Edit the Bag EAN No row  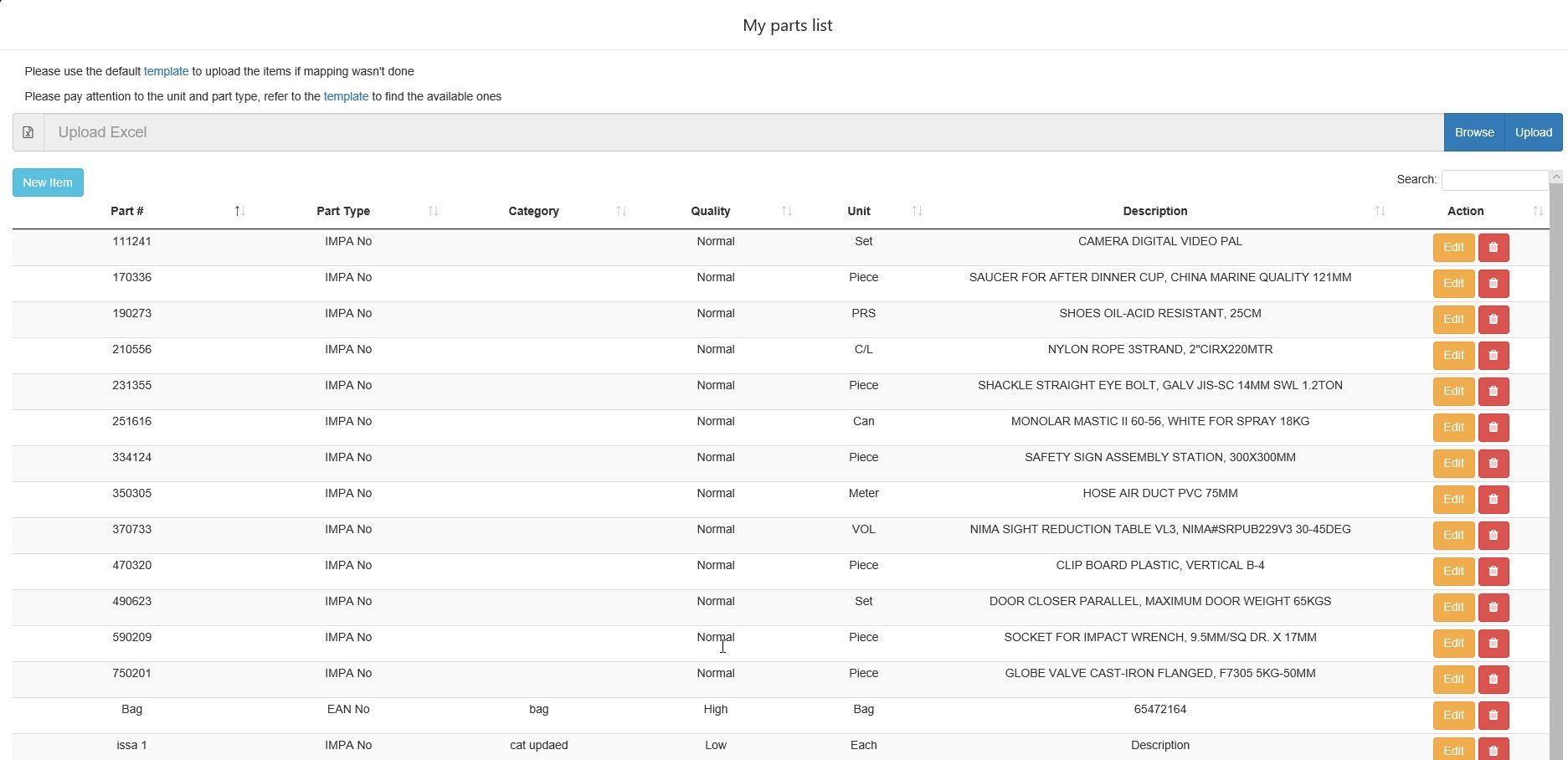(1453, 716)
